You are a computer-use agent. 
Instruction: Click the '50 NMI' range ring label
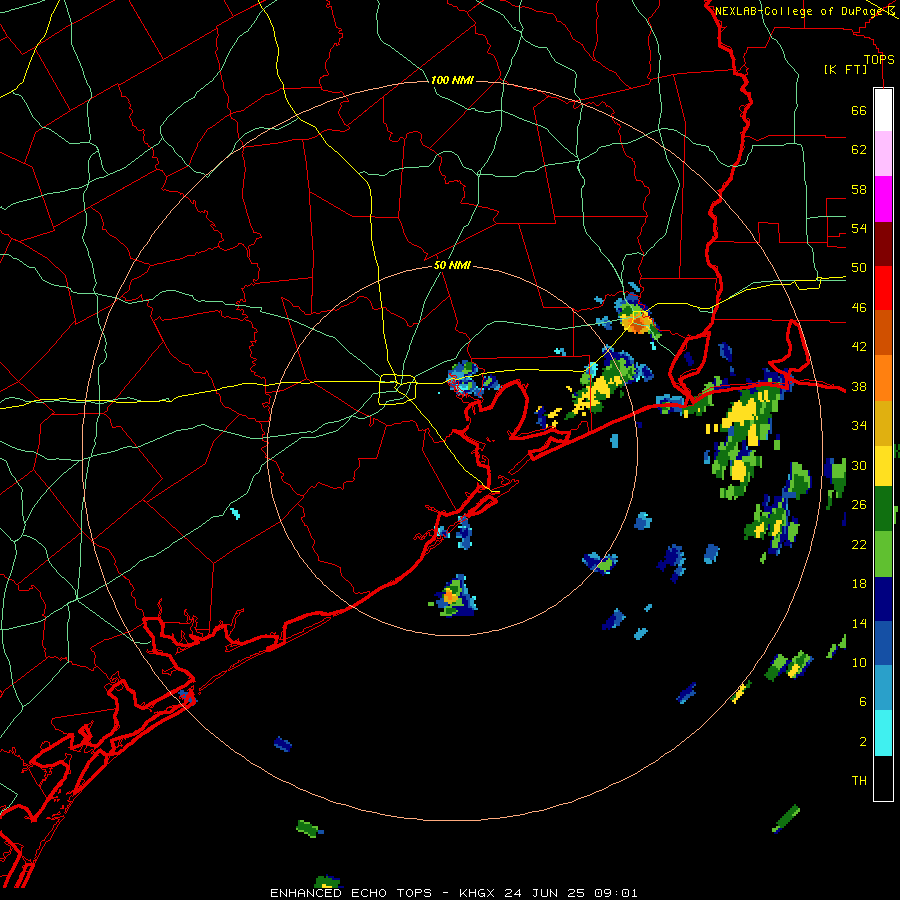(452, 265)
